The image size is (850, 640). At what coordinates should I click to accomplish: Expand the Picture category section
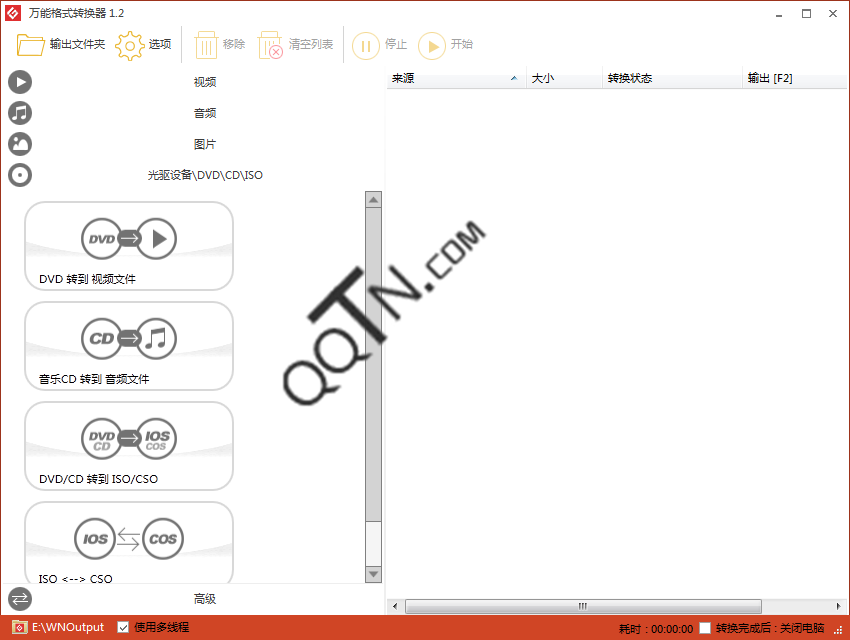pyautogui.click(x=204, y=144)
